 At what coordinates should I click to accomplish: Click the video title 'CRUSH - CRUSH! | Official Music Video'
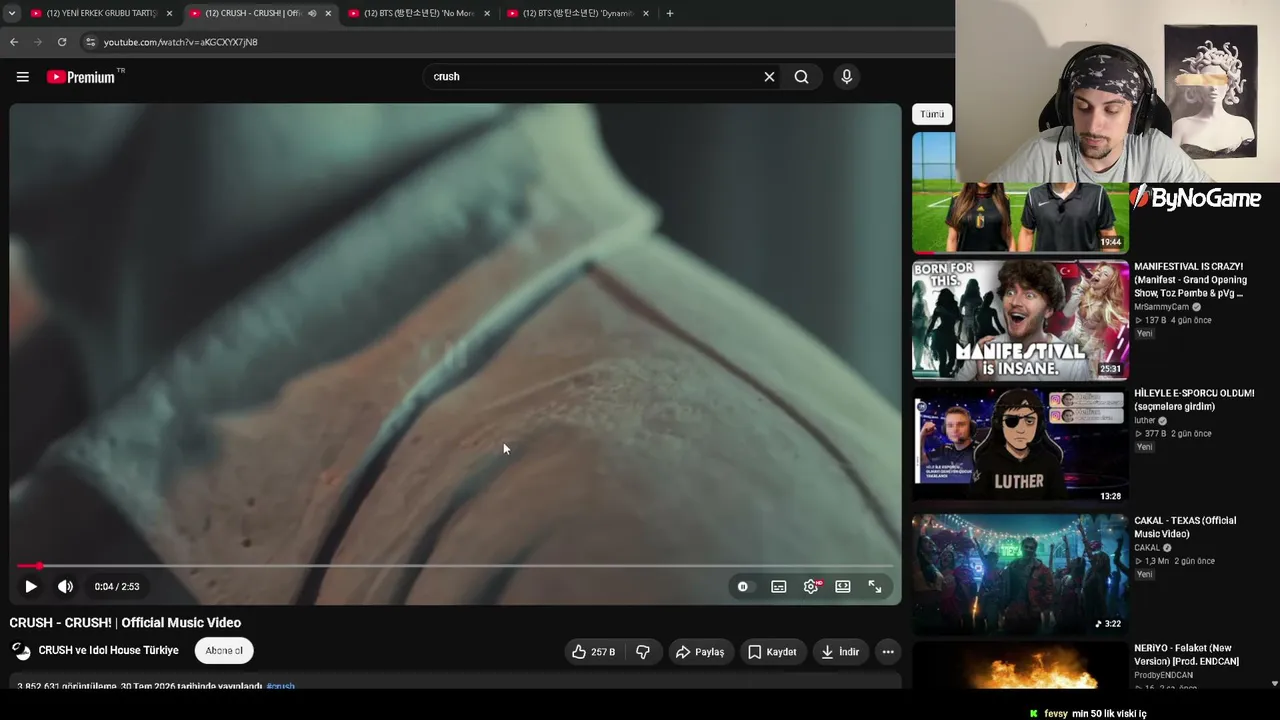[125, 623]
